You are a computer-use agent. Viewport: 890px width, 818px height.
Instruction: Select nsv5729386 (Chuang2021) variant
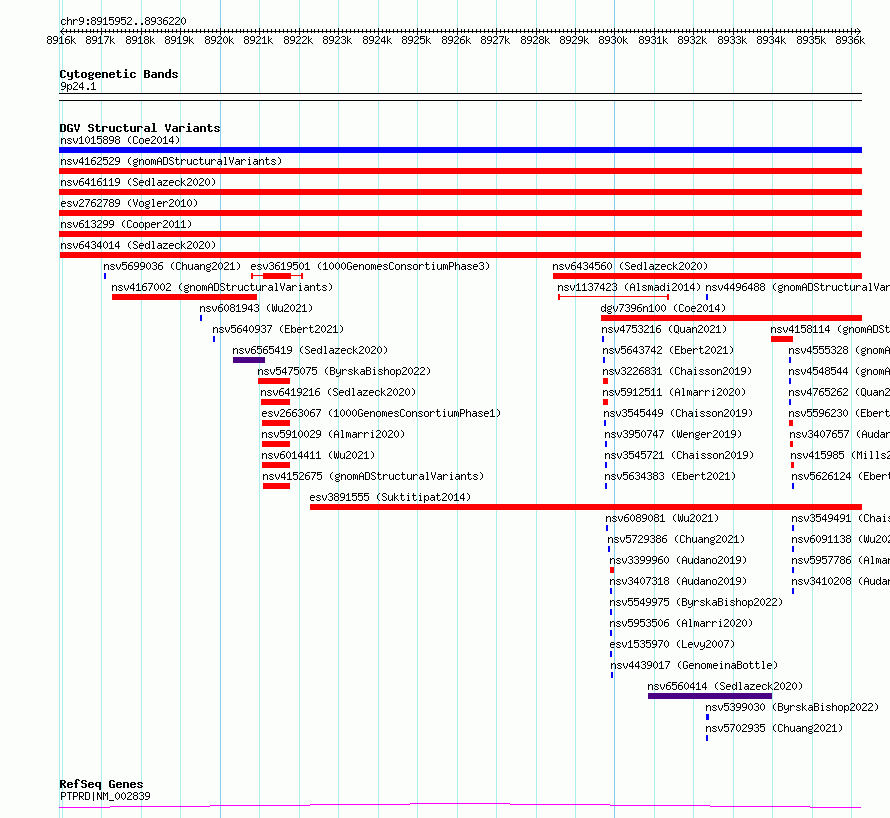[676, 539]
